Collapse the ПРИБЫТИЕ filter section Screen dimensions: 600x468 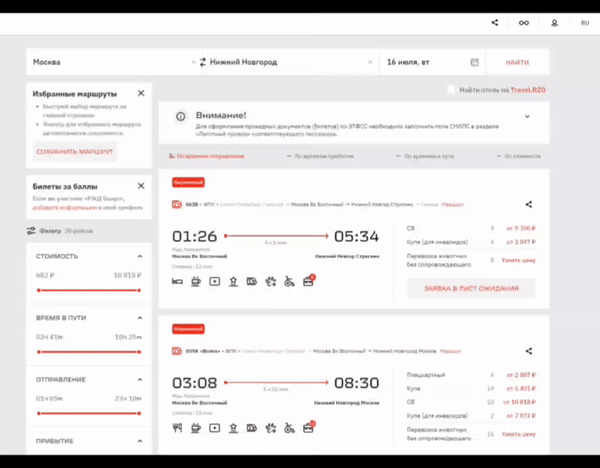[140, 441]
